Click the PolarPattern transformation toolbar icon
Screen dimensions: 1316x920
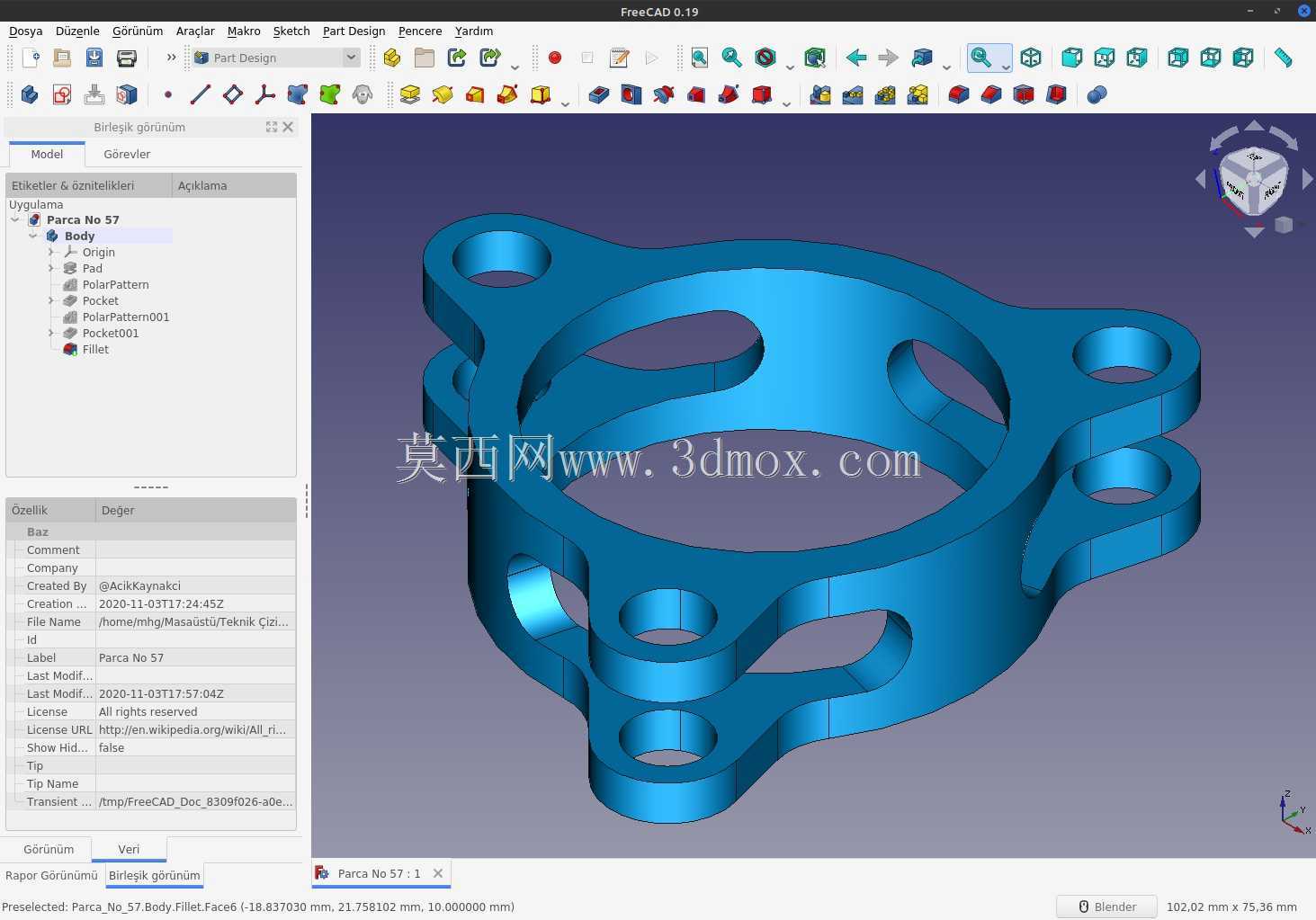(885, 94)
